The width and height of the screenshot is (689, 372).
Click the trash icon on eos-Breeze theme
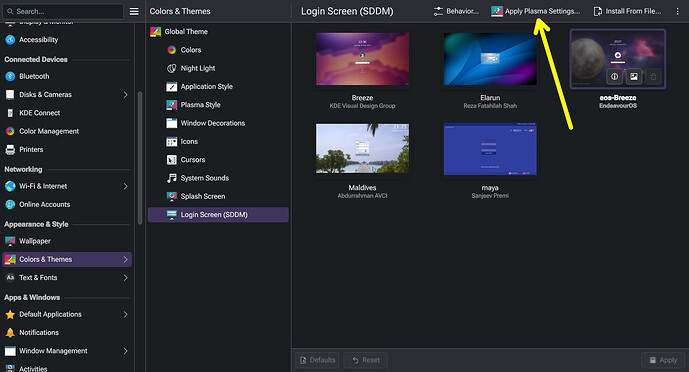(x=653, y=76)
